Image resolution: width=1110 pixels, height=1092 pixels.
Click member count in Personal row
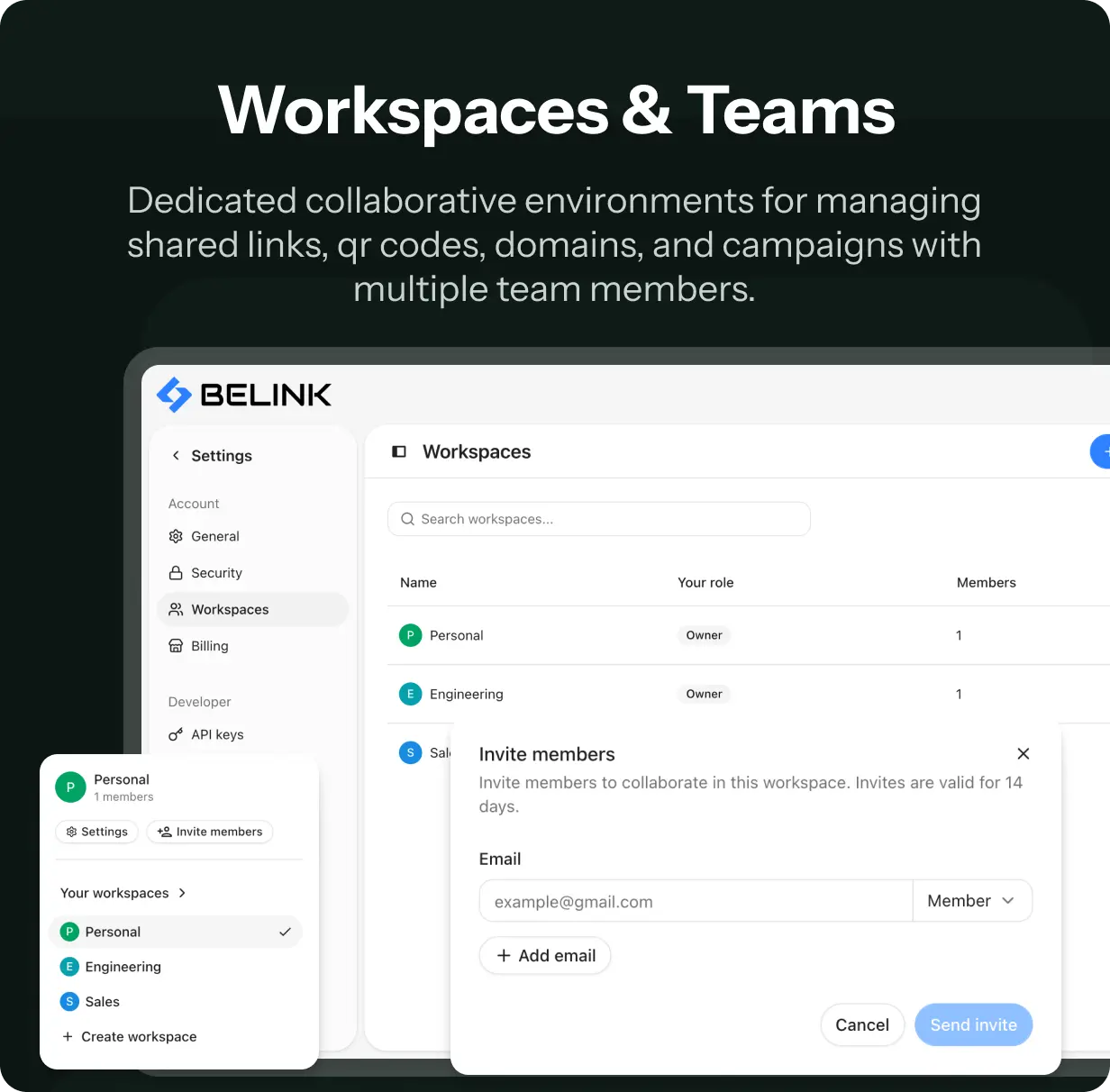coord(959,635)
